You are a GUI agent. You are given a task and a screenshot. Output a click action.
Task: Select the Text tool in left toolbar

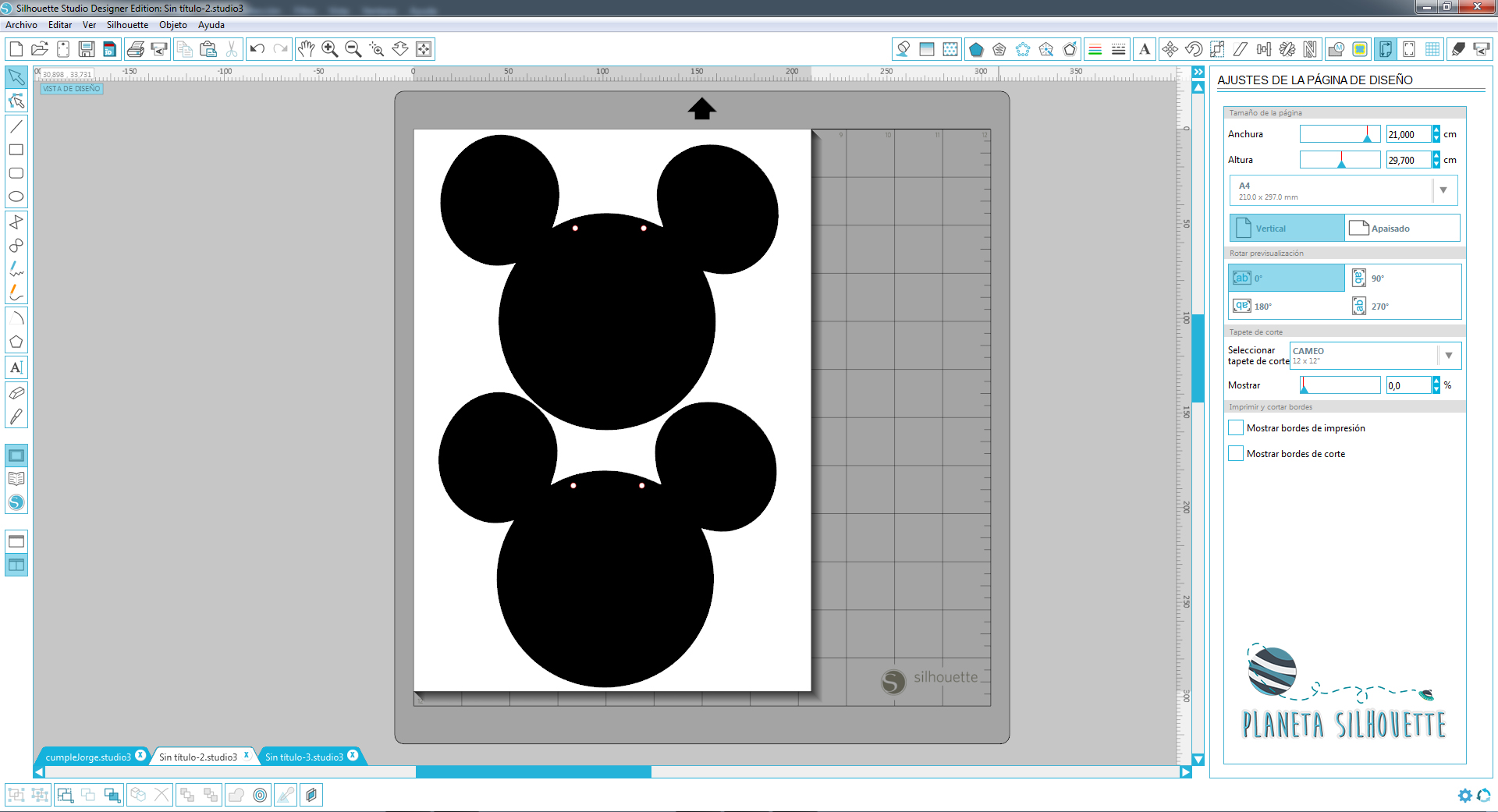16,367
